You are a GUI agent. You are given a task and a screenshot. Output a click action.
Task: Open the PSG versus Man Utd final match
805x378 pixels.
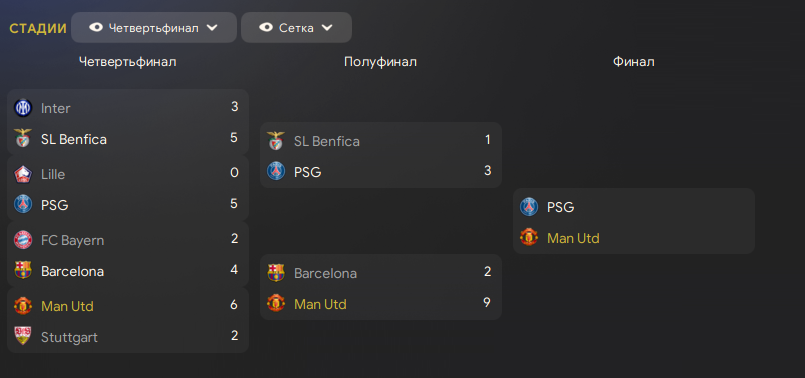pyautogui.click(x=634, y=221)
